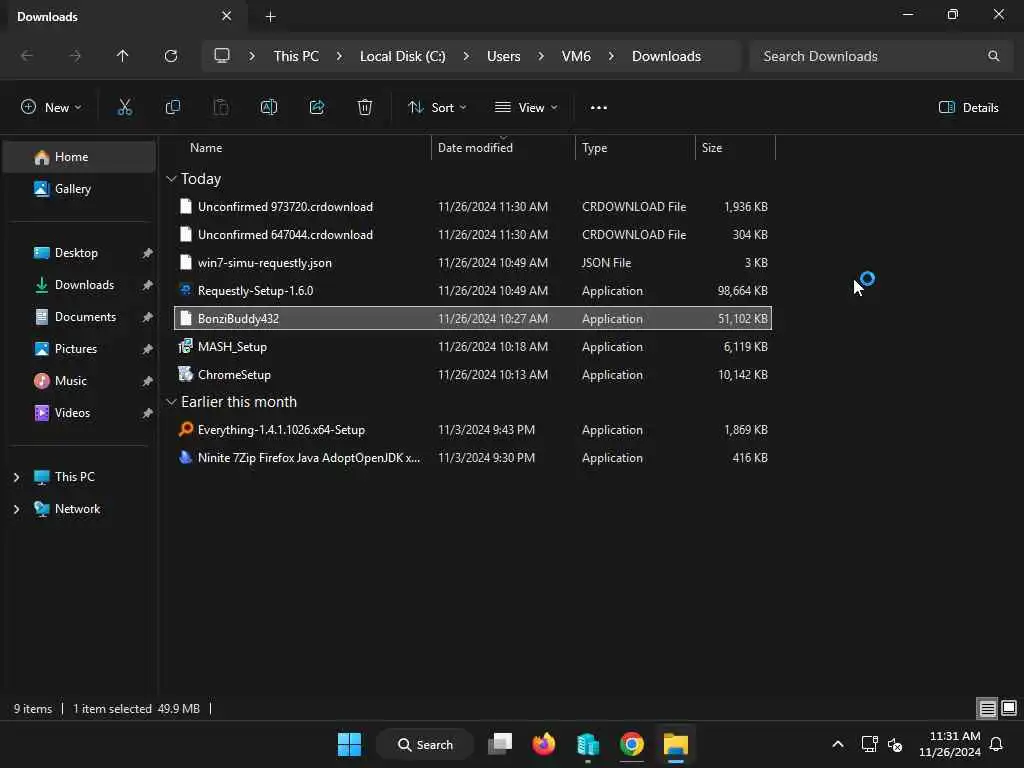This screenshot has width=1024, height=768.
Task: Switch to details list view icon
Action: tap(987, 708)
